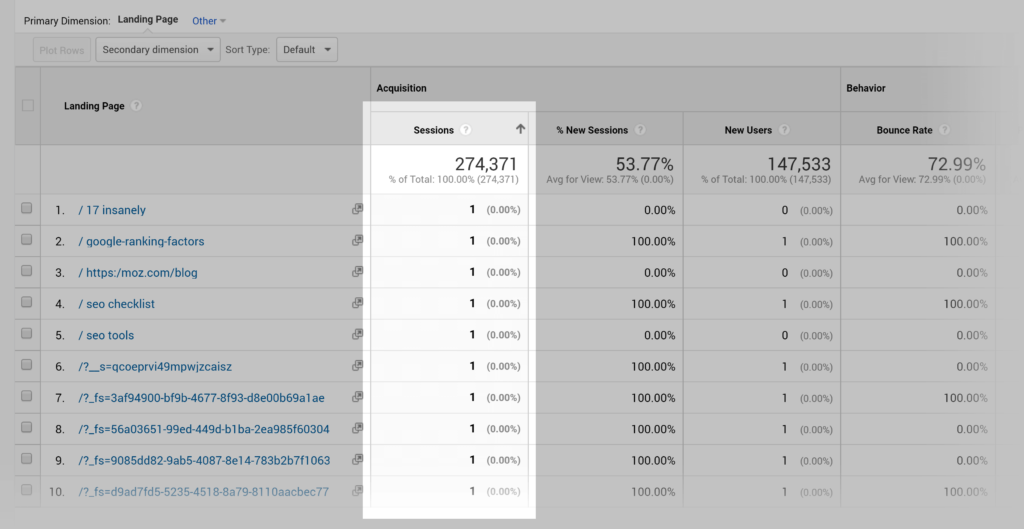Click help icon next to Bounce Rate header

pos(944,130)
